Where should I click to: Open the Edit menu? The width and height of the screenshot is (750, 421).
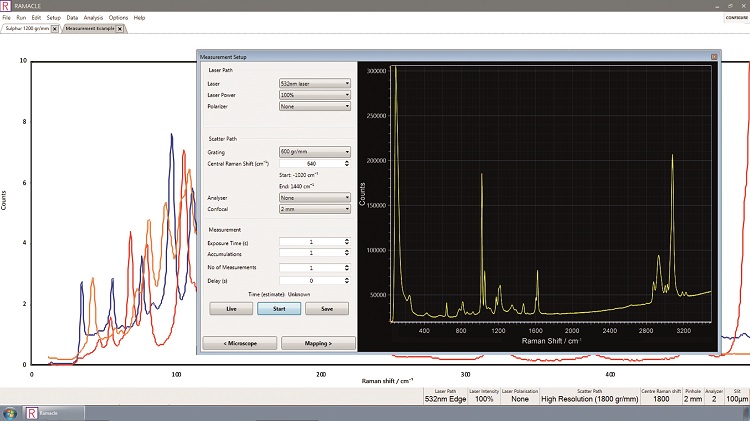click(36, 18)
